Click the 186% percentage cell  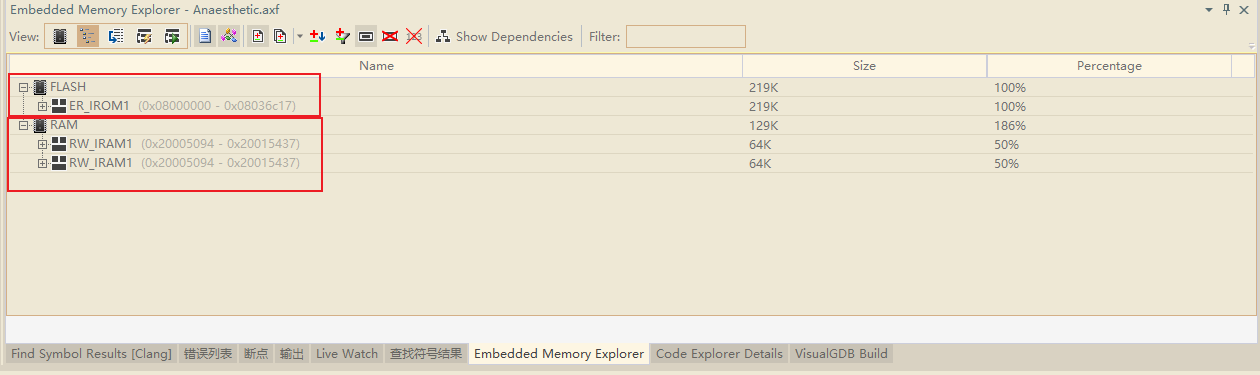point(1010,126)
